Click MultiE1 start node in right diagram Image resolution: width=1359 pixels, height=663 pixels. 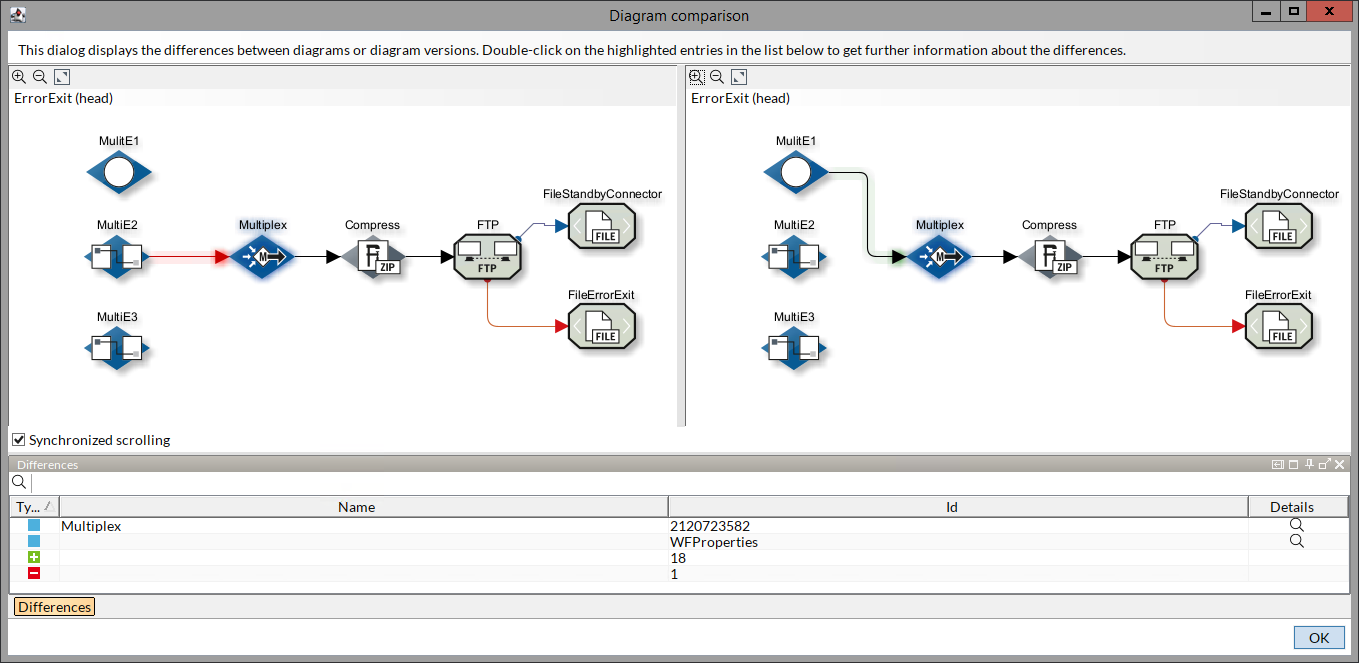796,173
